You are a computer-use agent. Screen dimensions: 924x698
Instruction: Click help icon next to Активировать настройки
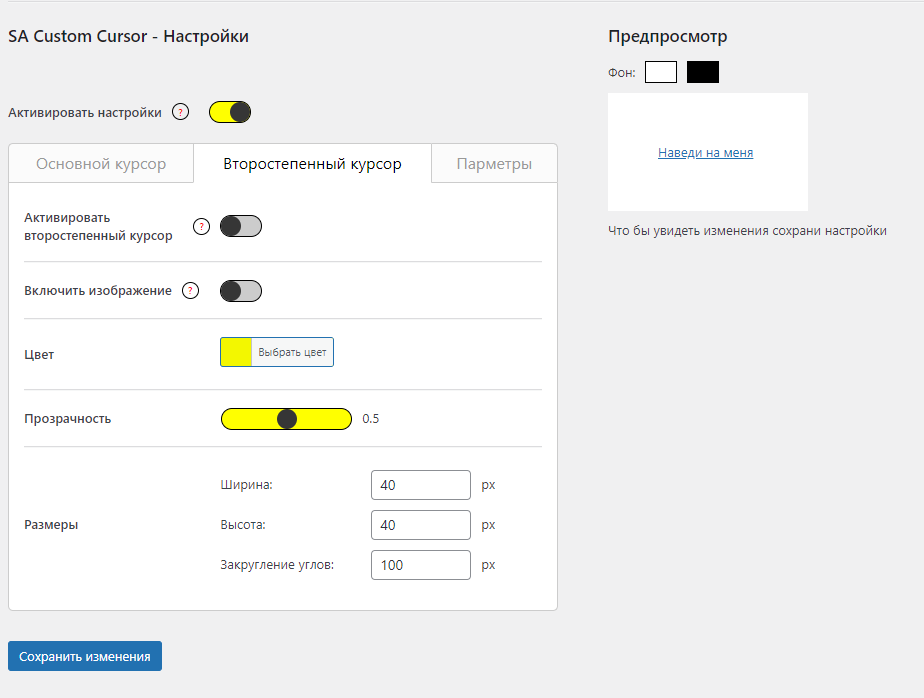tap(180, 112)
